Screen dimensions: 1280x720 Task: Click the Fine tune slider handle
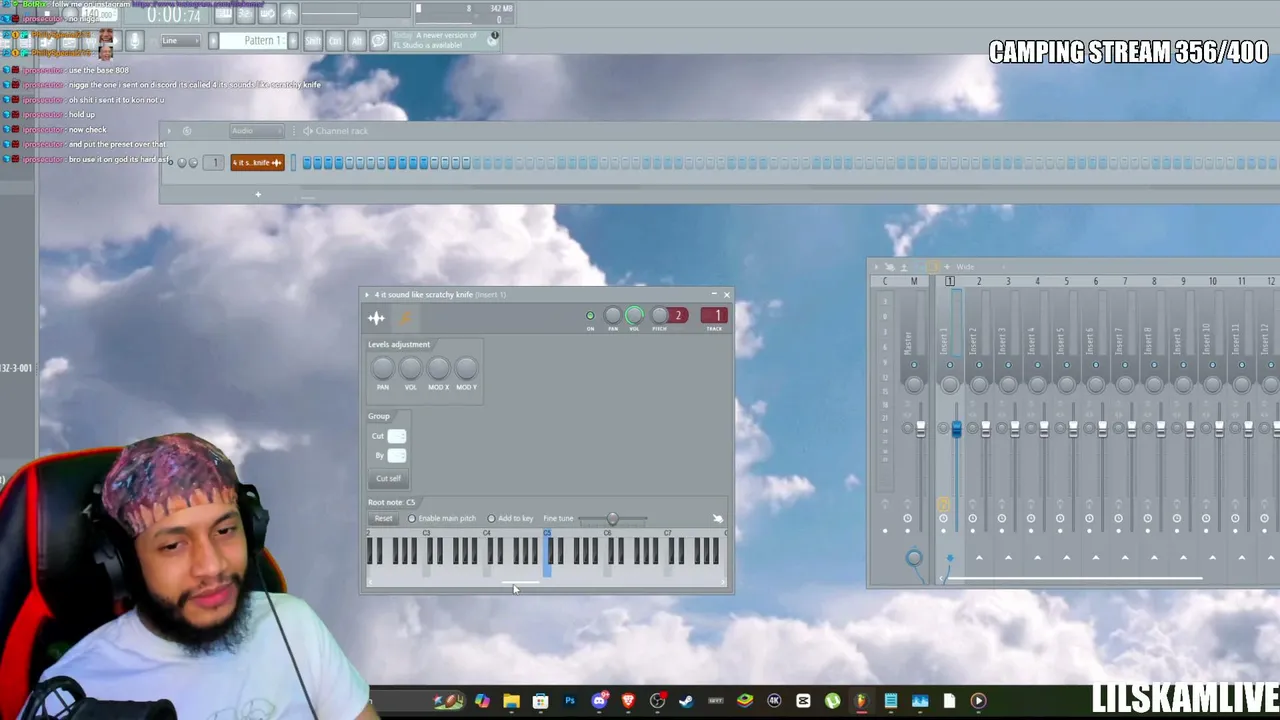(x=612, y=518)
